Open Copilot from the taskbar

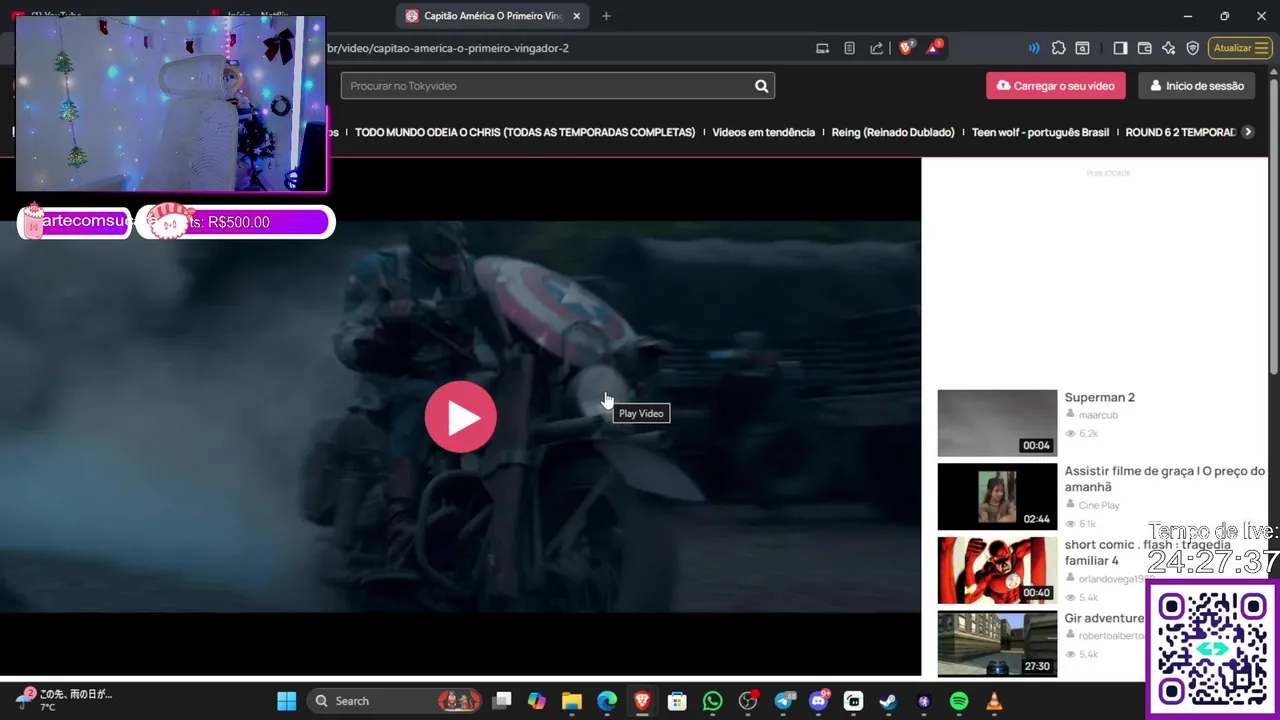pos(537,701)
